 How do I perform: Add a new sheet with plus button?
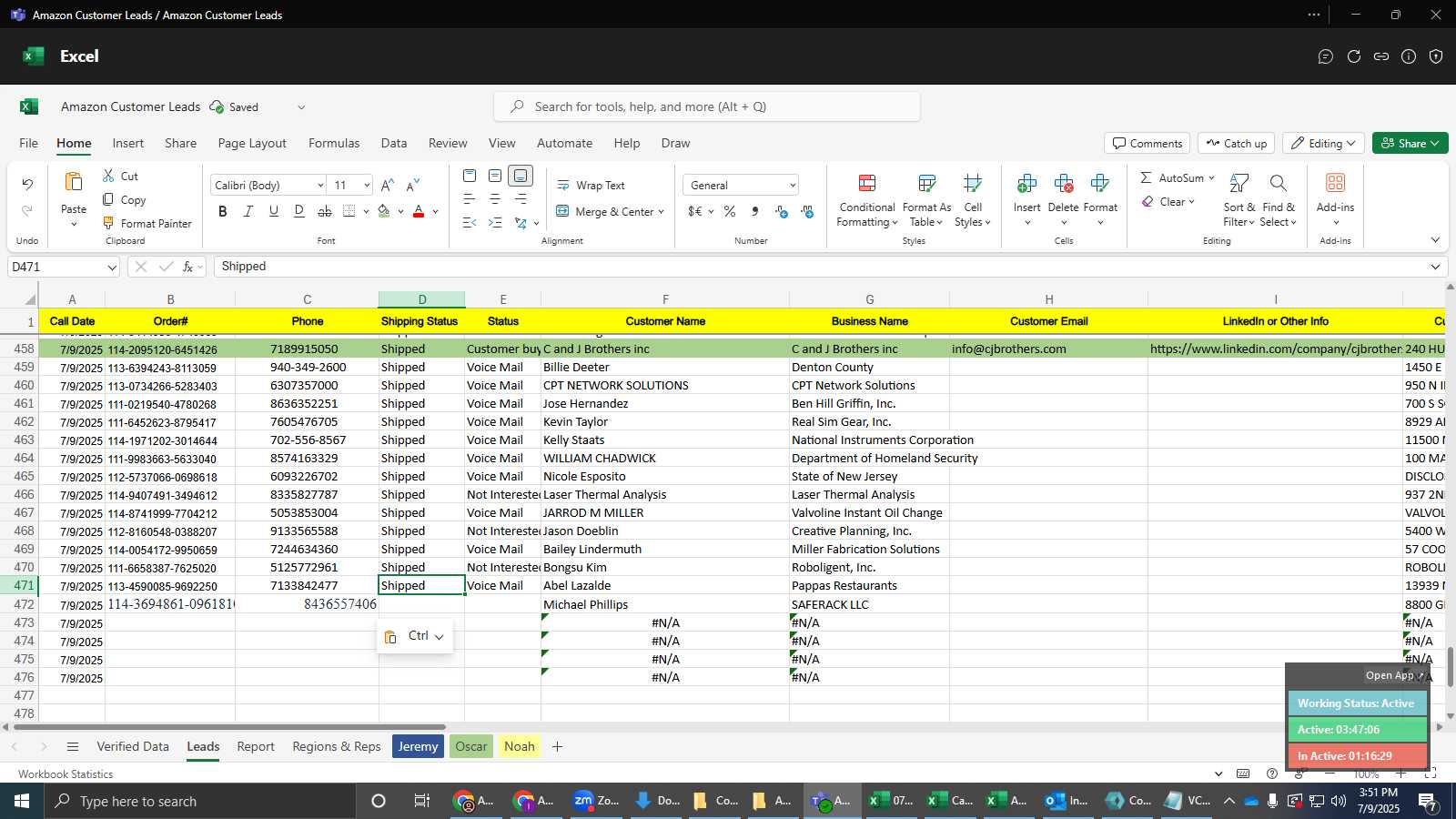pyautogui.click(x=558, y=746)
